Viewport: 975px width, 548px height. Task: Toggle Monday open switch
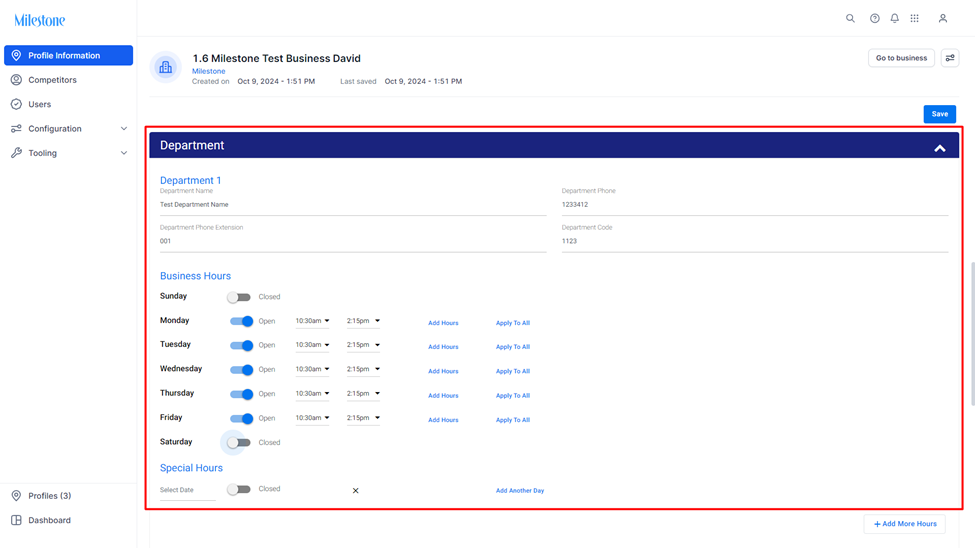click(241, 322)
